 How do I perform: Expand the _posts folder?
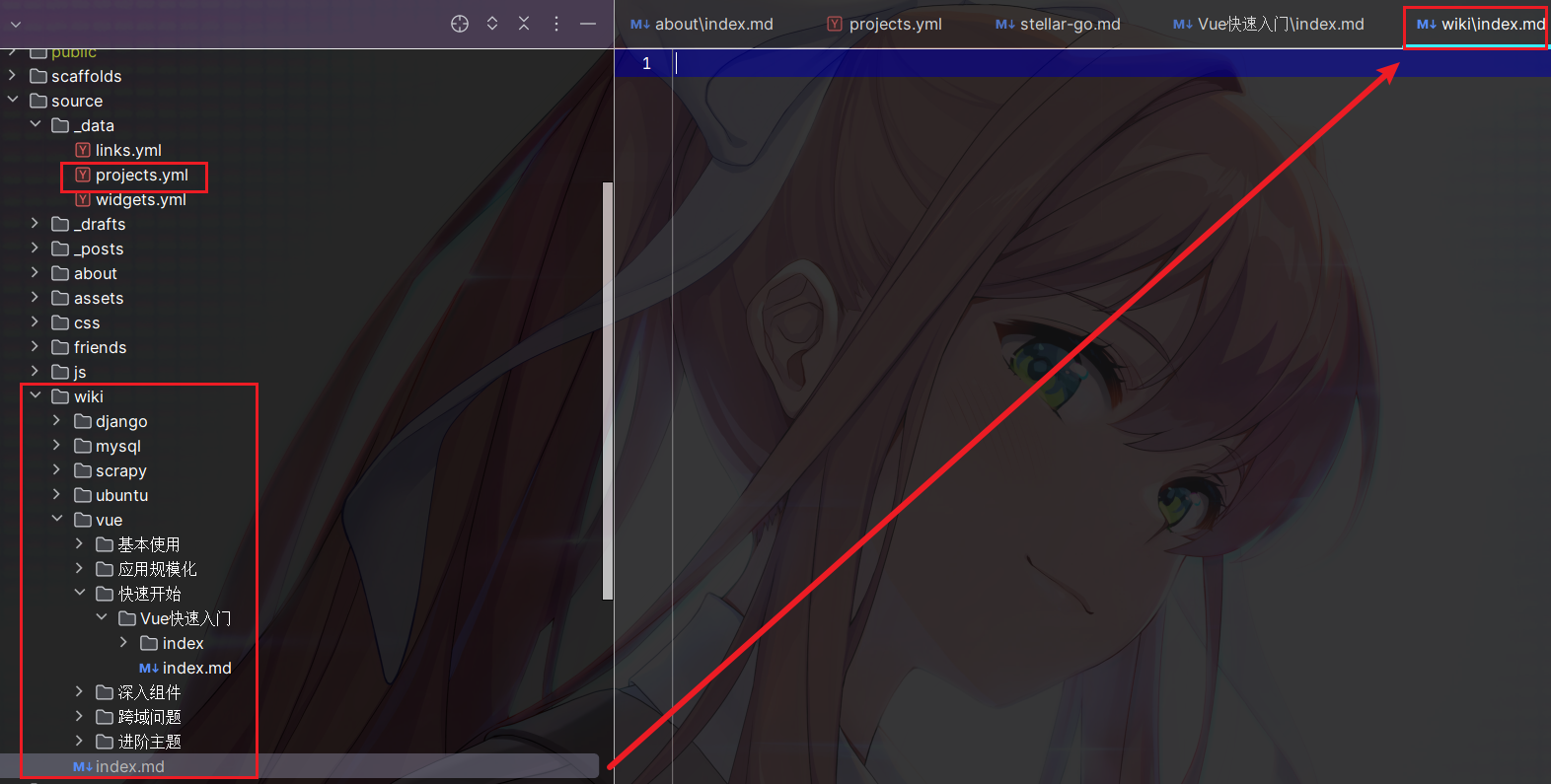coord(36,249)
